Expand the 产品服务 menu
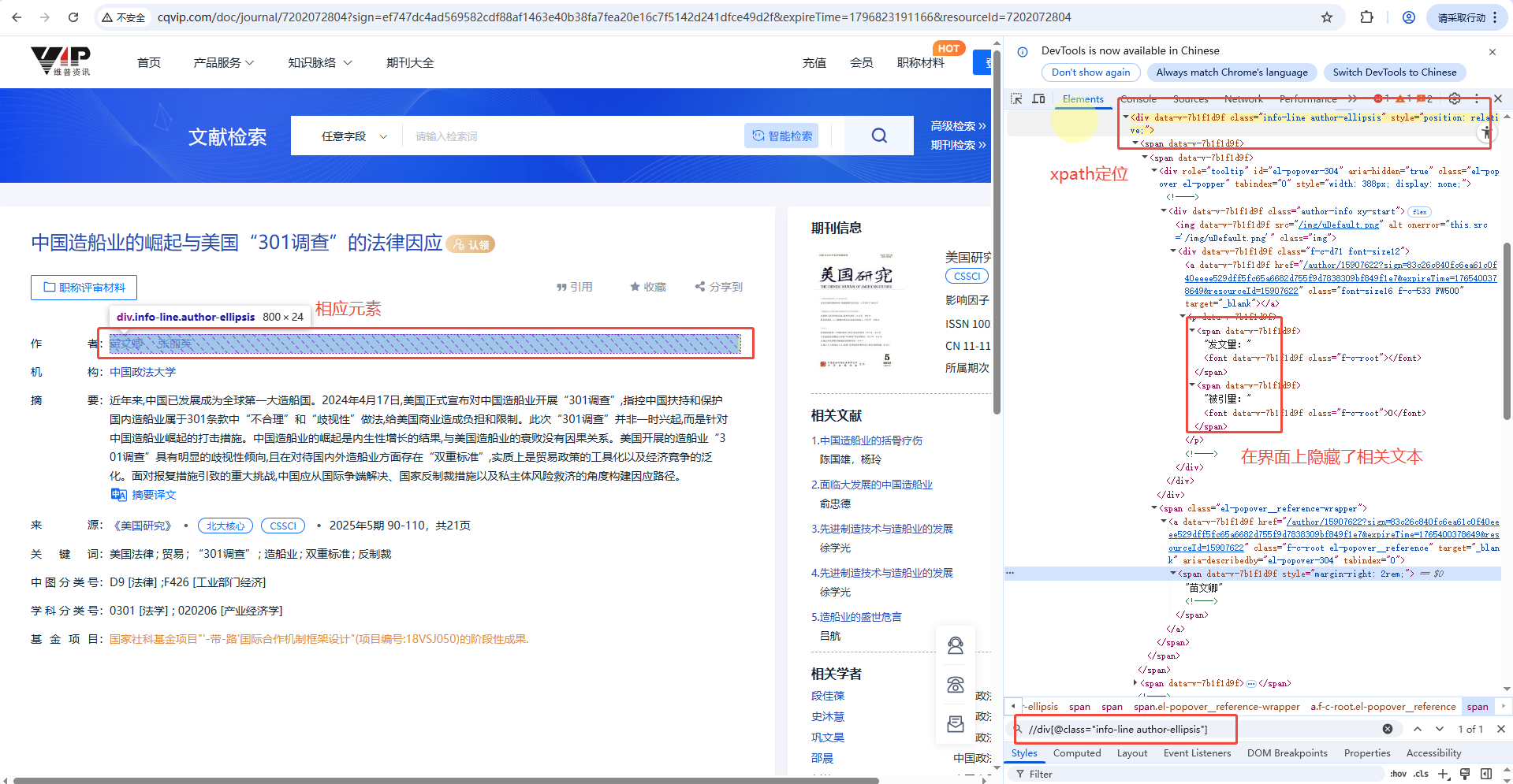Image resolution: width=1513 pixels, height=784 pixels. [224, 62]
